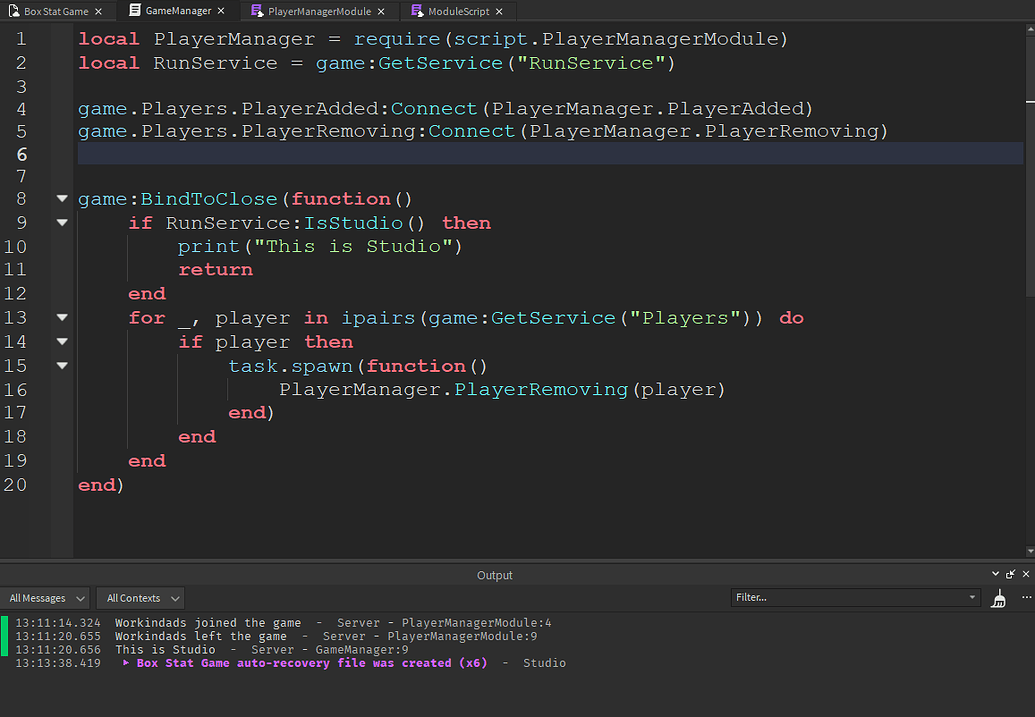Collapse the if player block on line 14
Screen dimensions: 1035x717
tap(62, 341)
